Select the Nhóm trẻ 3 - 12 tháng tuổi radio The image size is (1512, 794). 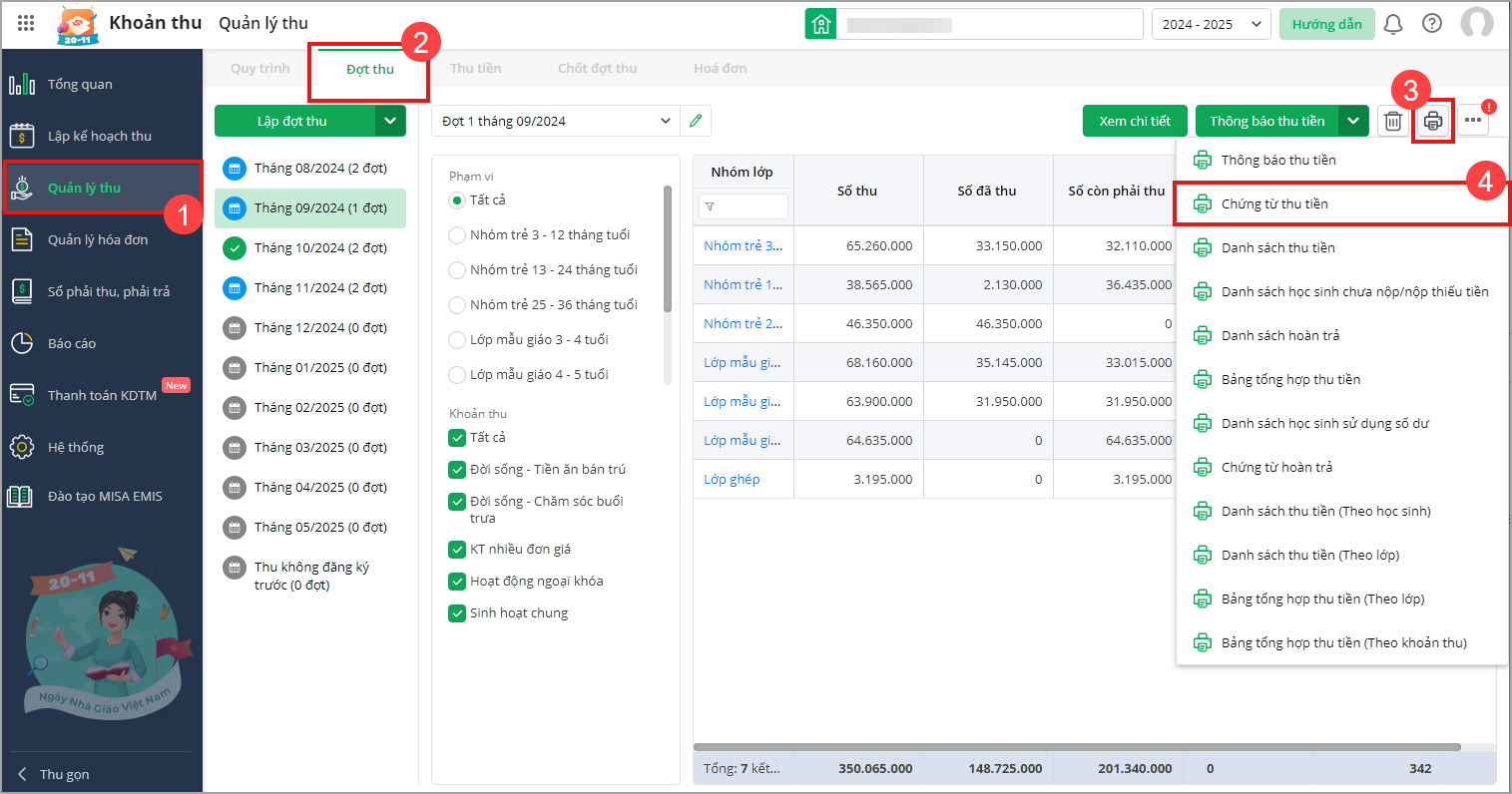pos(457,235)
